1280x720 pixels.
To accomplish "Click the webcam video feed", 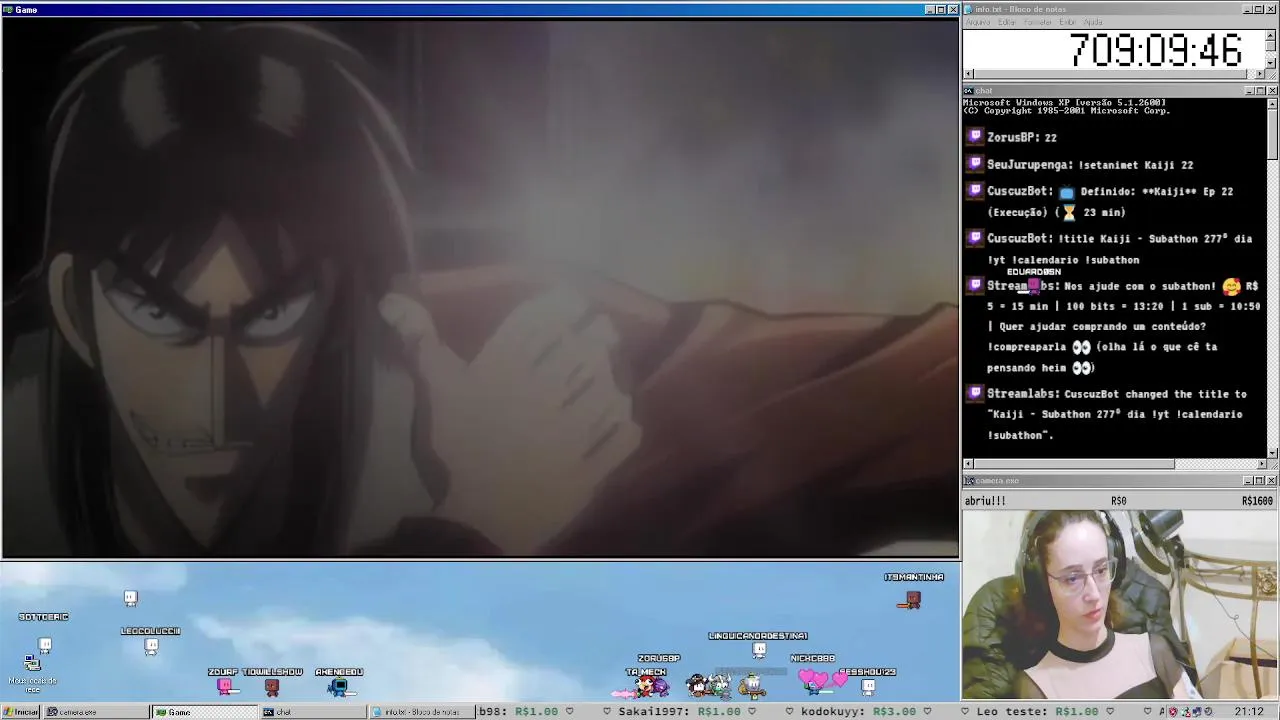I will pos(1120,604).
